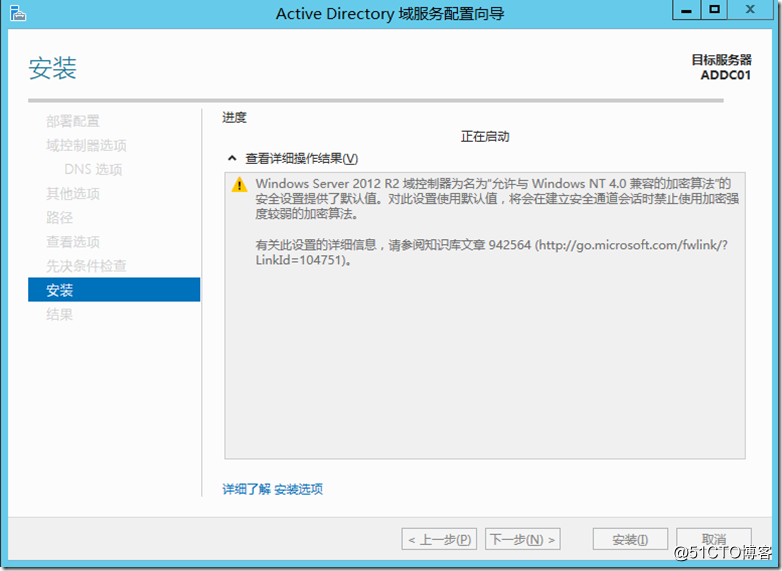Click the 取消 button

(714, 539)
